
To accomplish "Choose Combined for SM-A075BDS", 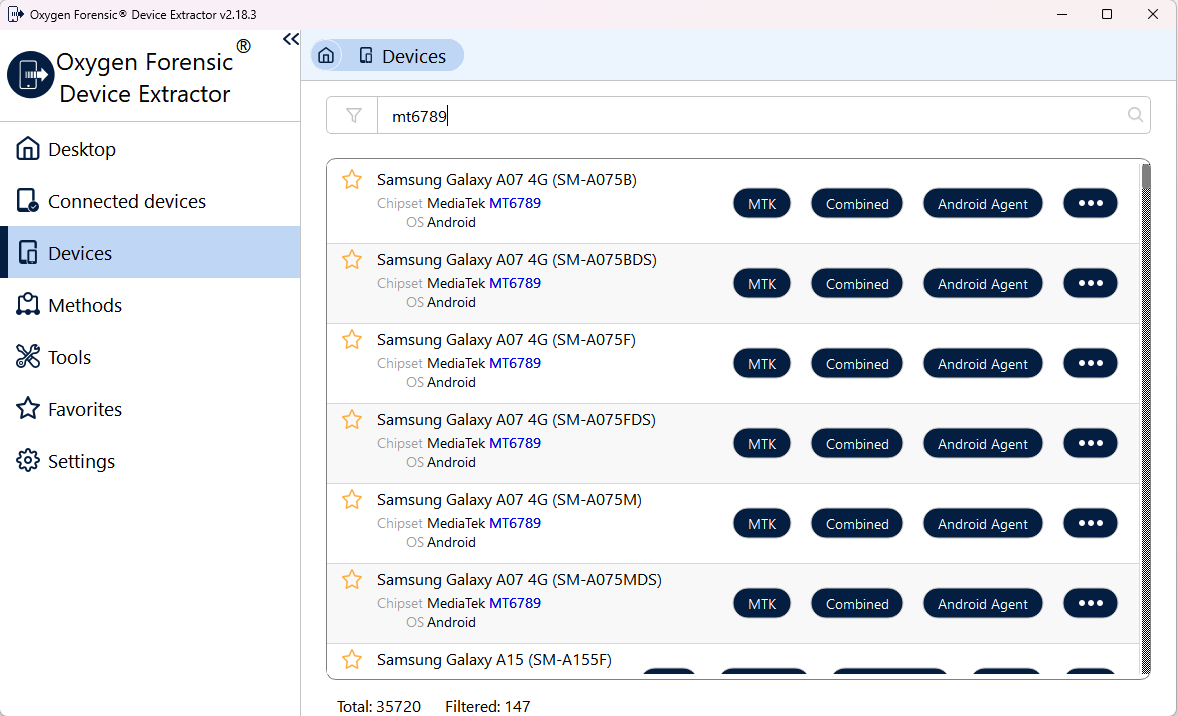I will click(856, 284).
